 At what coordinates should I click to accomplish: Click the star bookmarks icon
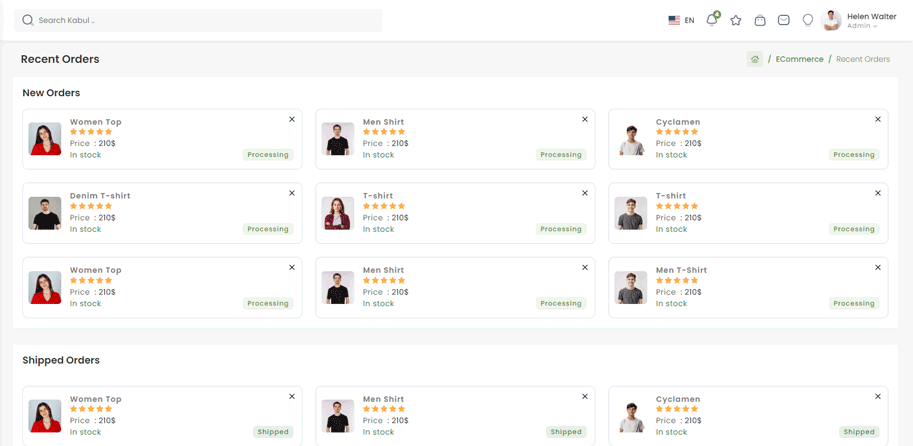(736, 20)
